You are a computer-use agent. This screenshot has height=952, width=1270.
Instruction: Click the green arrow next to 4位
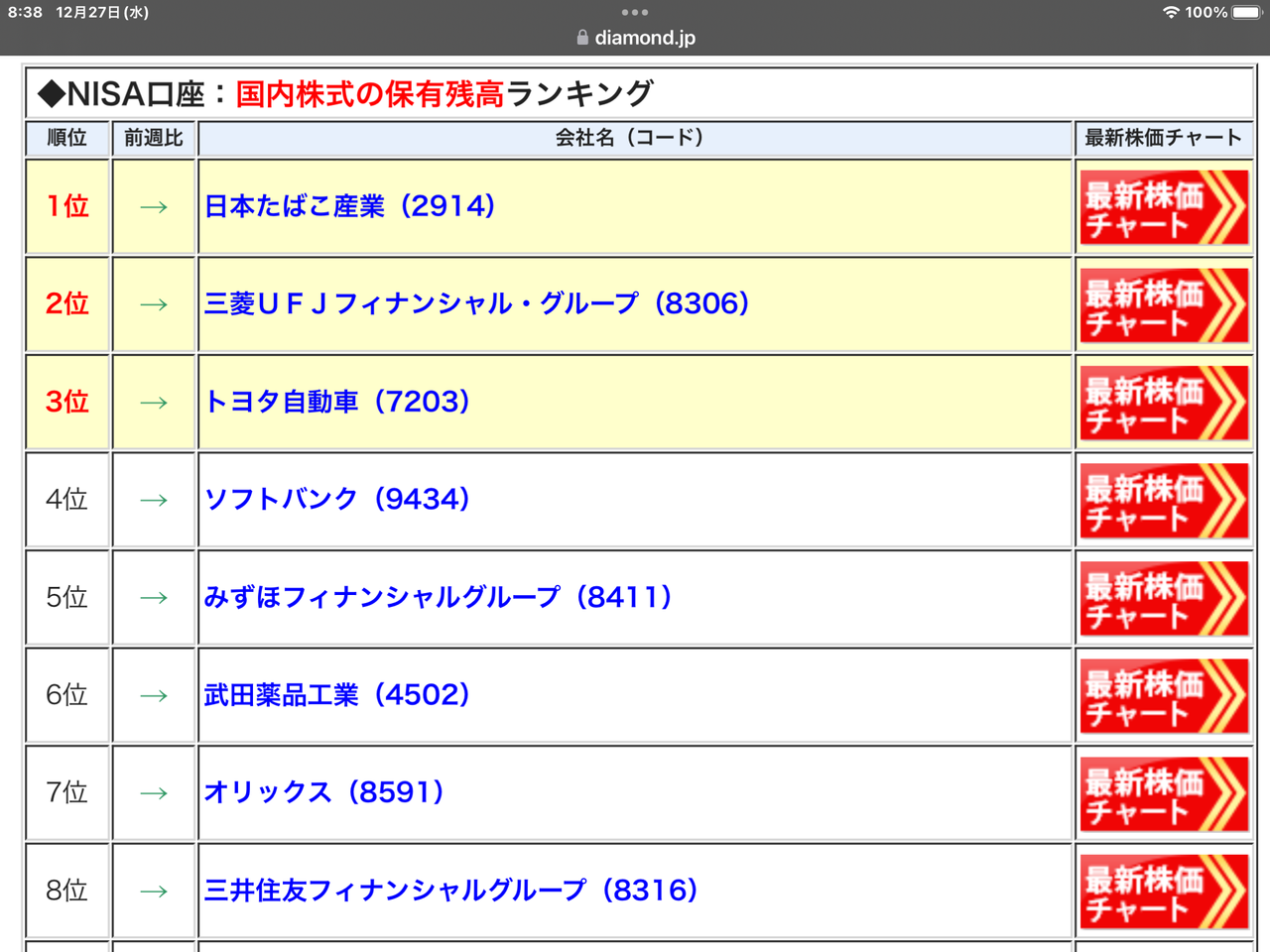[154, 500]
